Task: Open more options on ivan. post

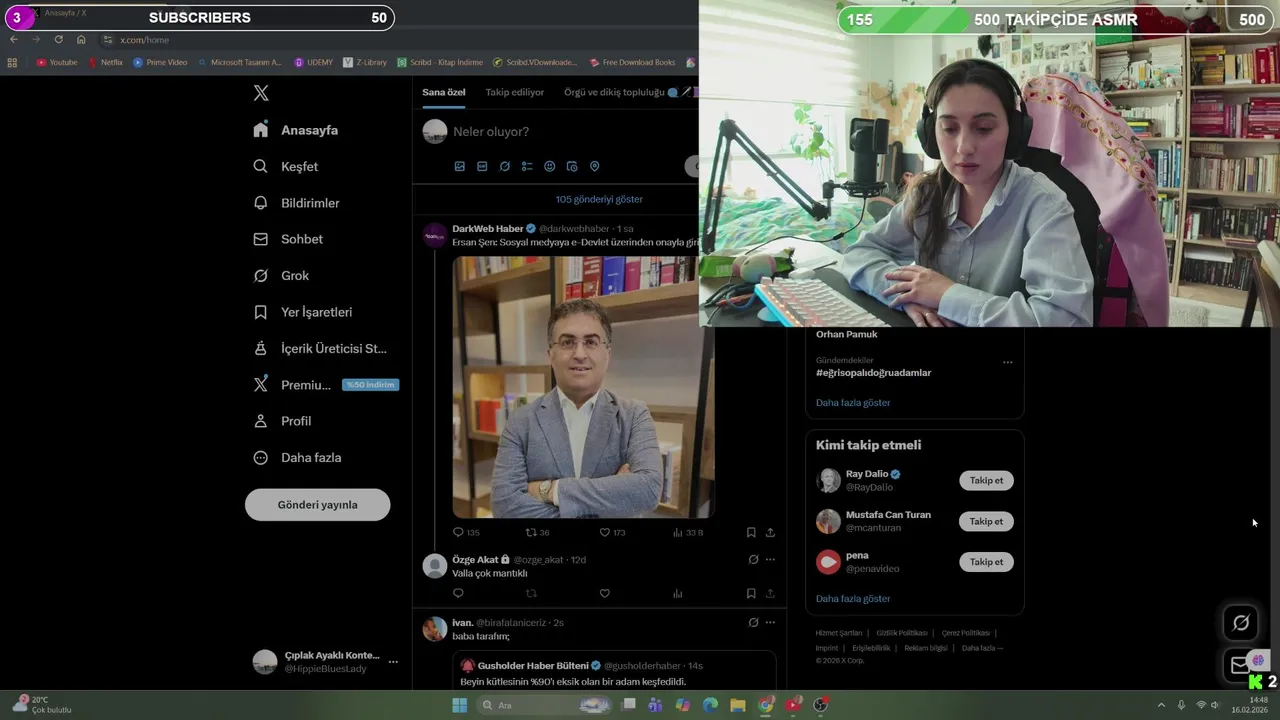Action: pos(770,623)
